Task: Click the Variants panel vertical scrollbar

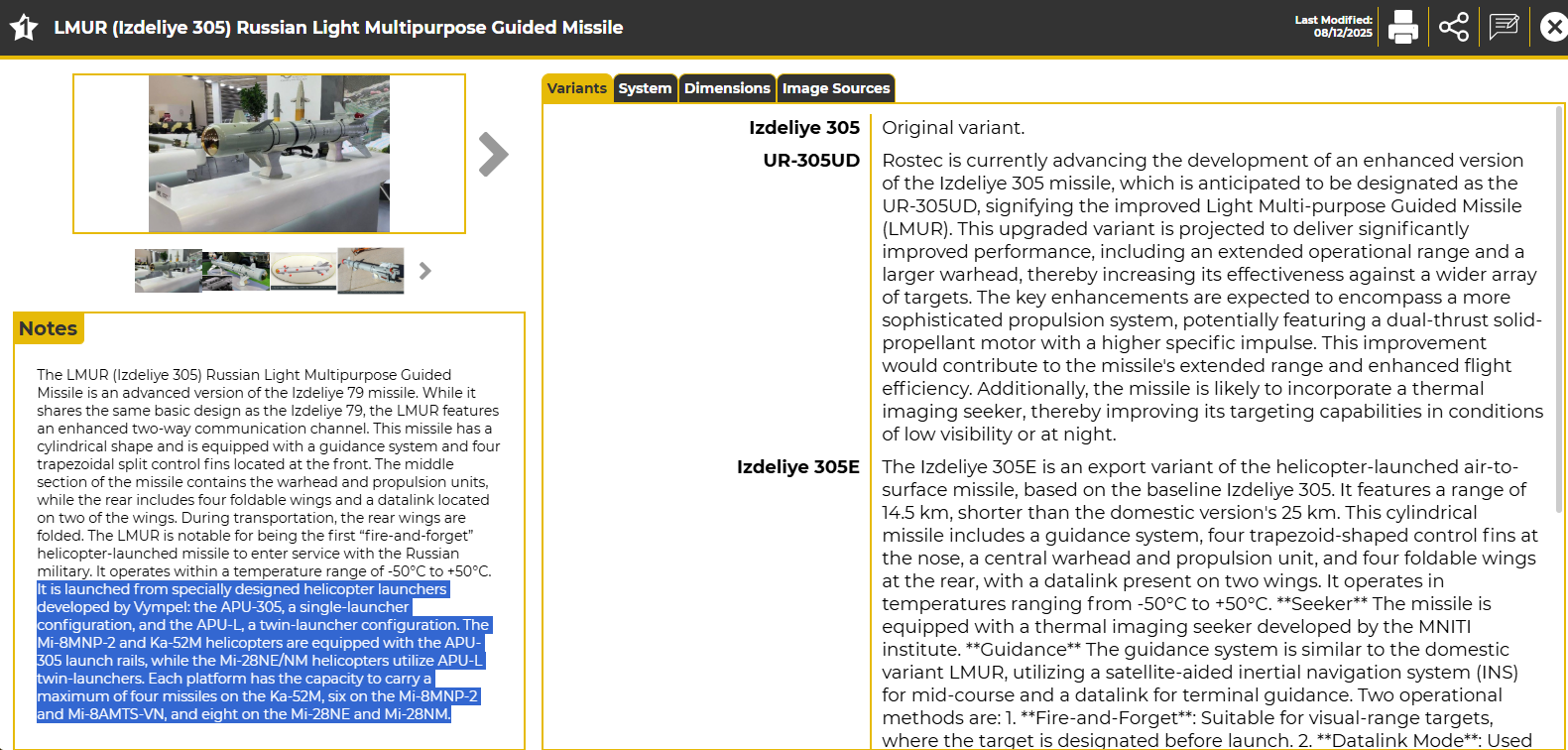Action: click(x=1558, y=298)
